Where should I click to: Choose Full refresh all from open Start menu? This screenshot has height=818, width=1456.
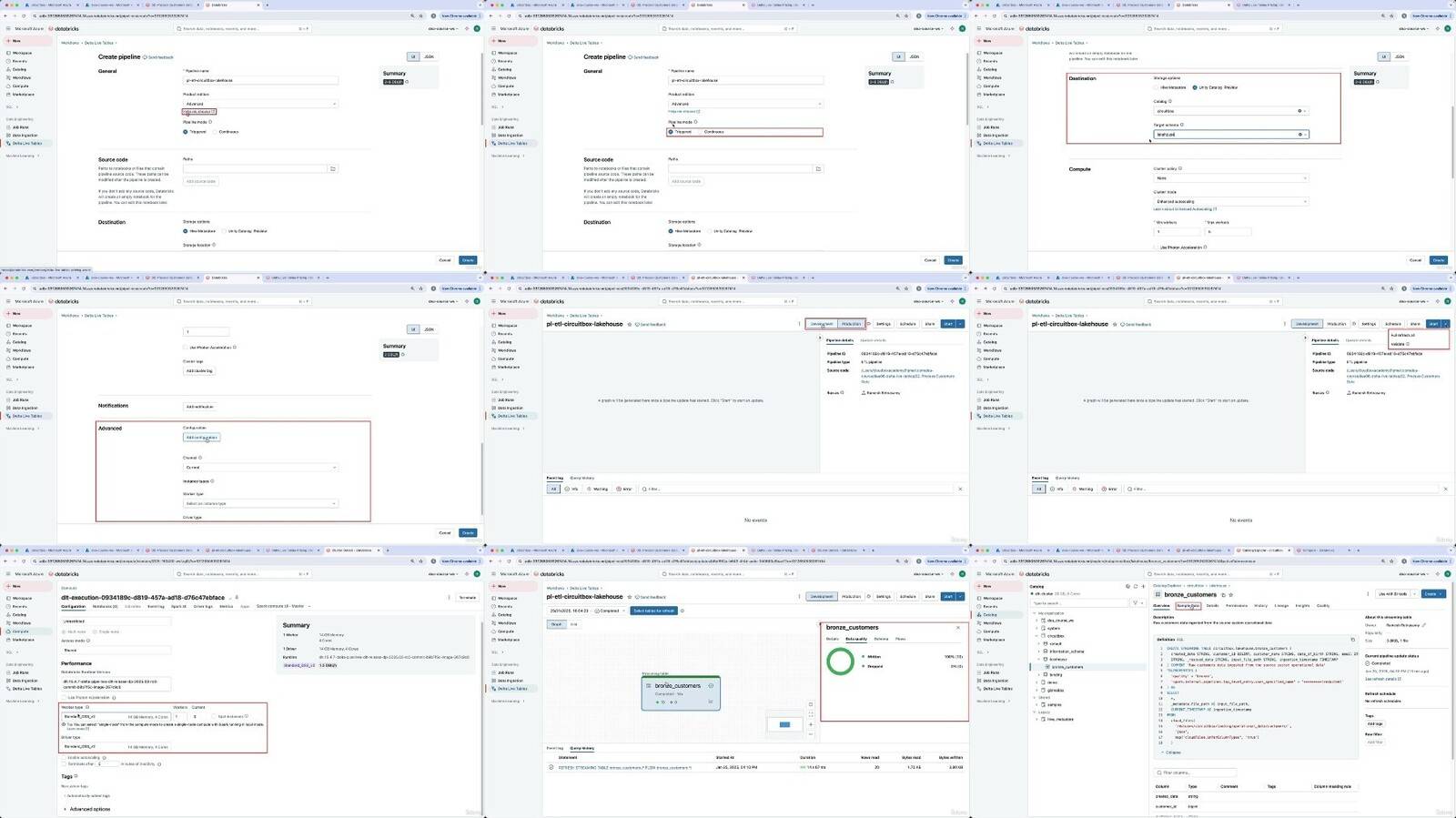[x=1403, y=335]
